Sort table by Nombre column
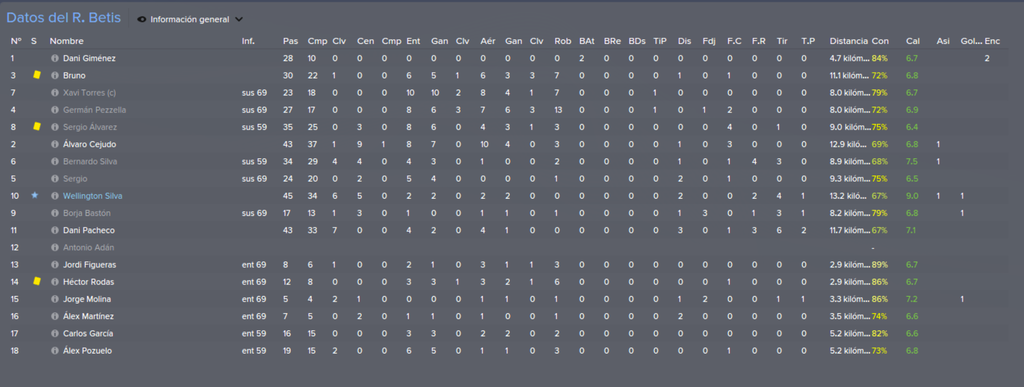The width and height of the screenshot is (1024, 387). coord(67,41)
